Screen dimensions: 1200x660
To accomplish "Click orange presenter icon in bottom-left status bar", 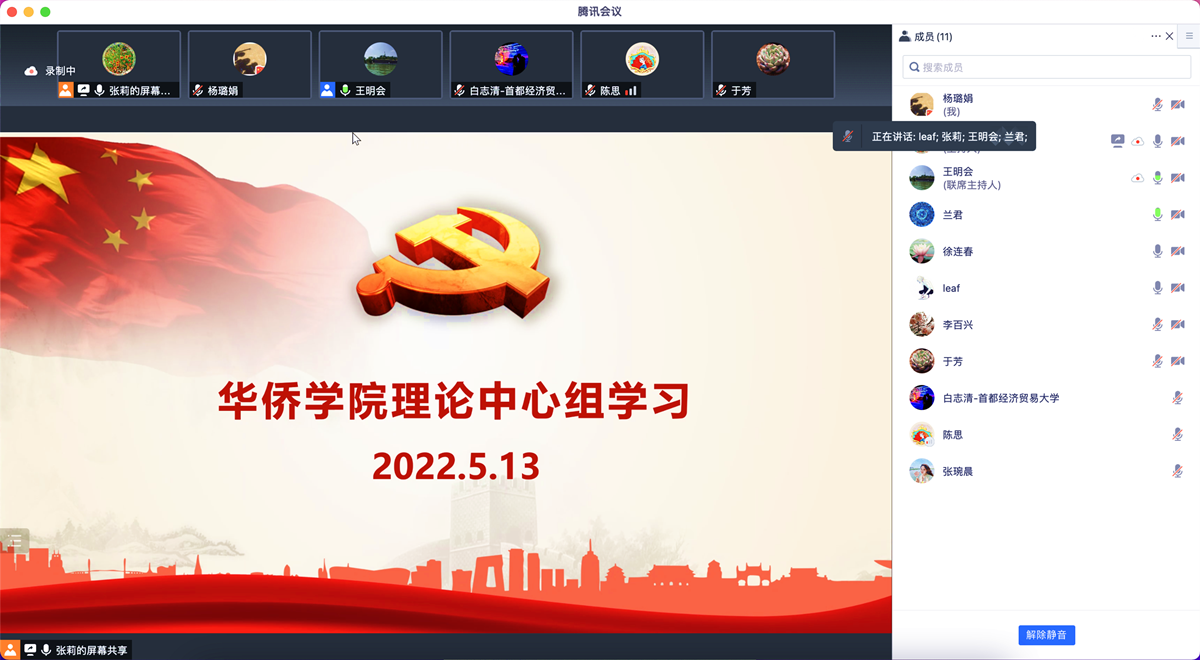I will (x=9, y=650).
